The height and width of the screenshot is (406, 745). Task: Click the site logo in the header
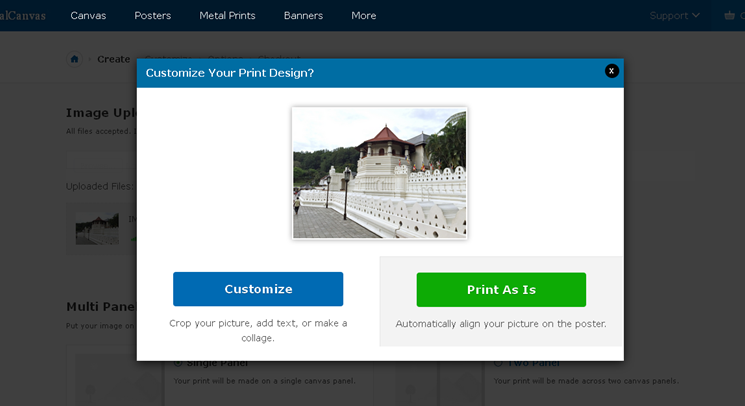tap(23, 16)
